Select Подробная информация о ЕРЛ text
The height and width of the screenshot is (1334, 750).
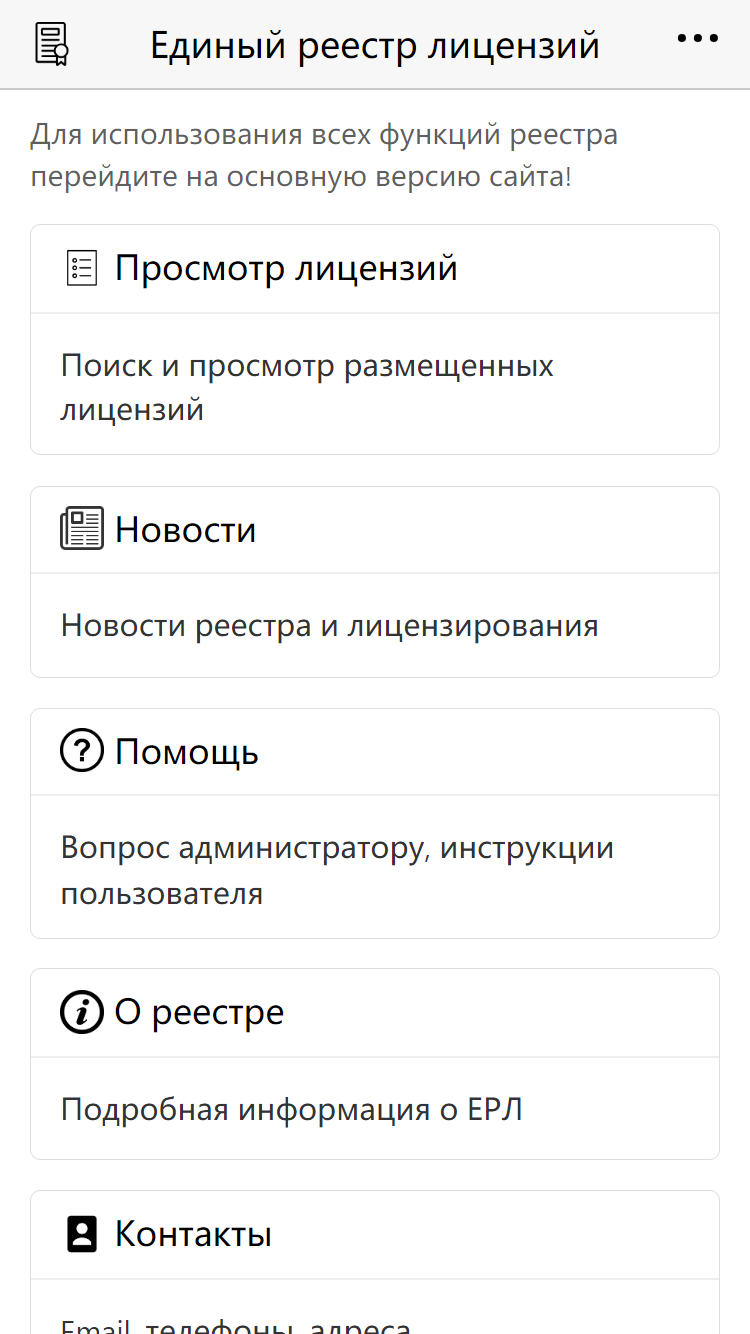[292, 1109]
